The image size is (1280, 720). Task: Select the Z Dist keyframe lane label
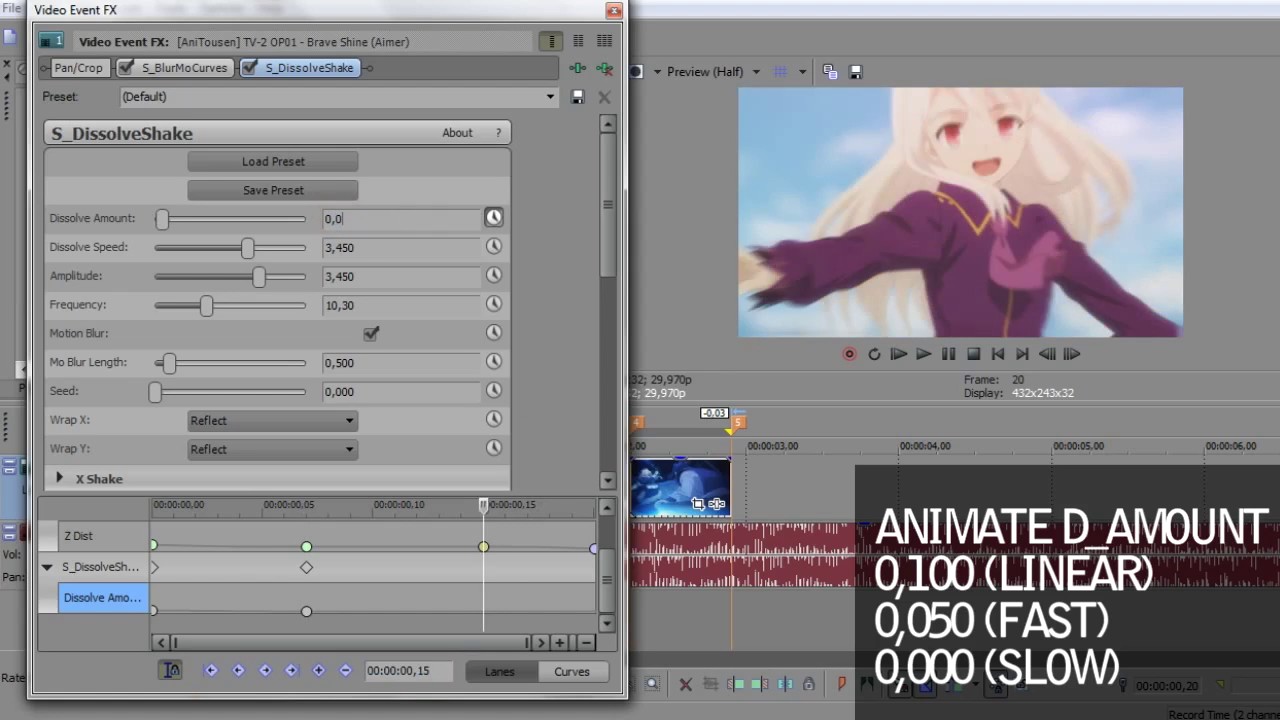pos(104,536)
